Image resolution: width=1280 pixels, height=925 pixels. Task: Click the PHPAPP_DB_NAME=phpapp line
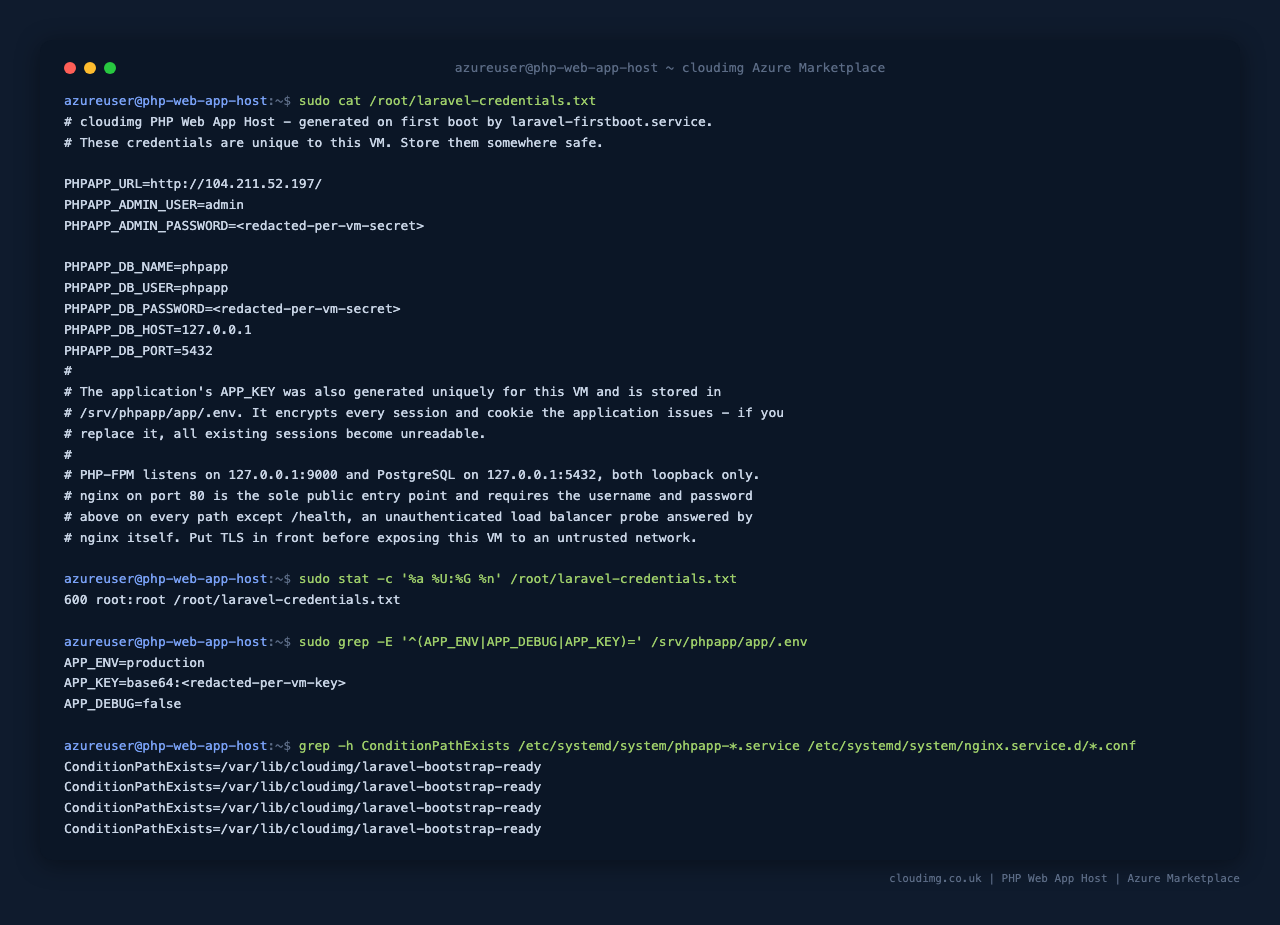click(x=146, y=267)
